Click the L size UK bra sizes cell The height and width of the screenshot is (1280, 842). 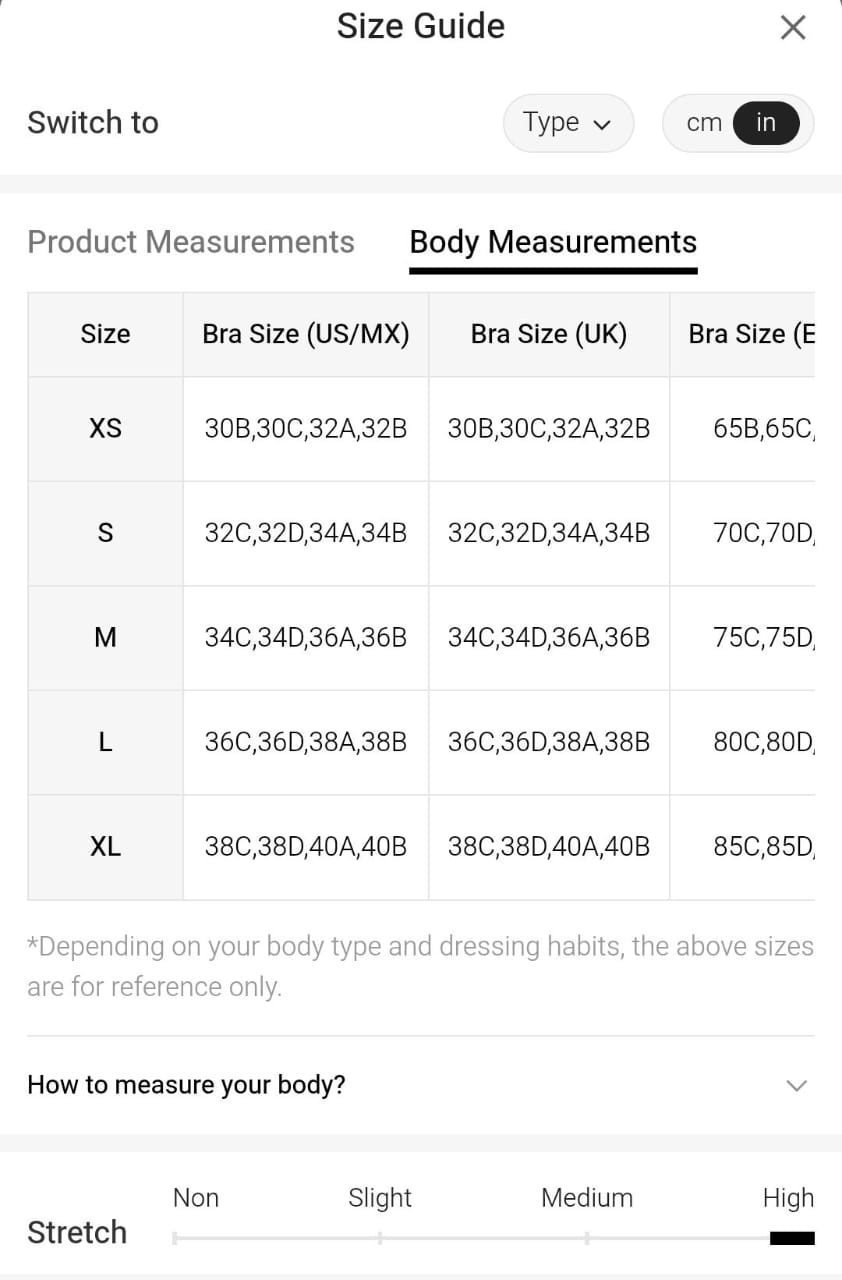tap(549, 742)
